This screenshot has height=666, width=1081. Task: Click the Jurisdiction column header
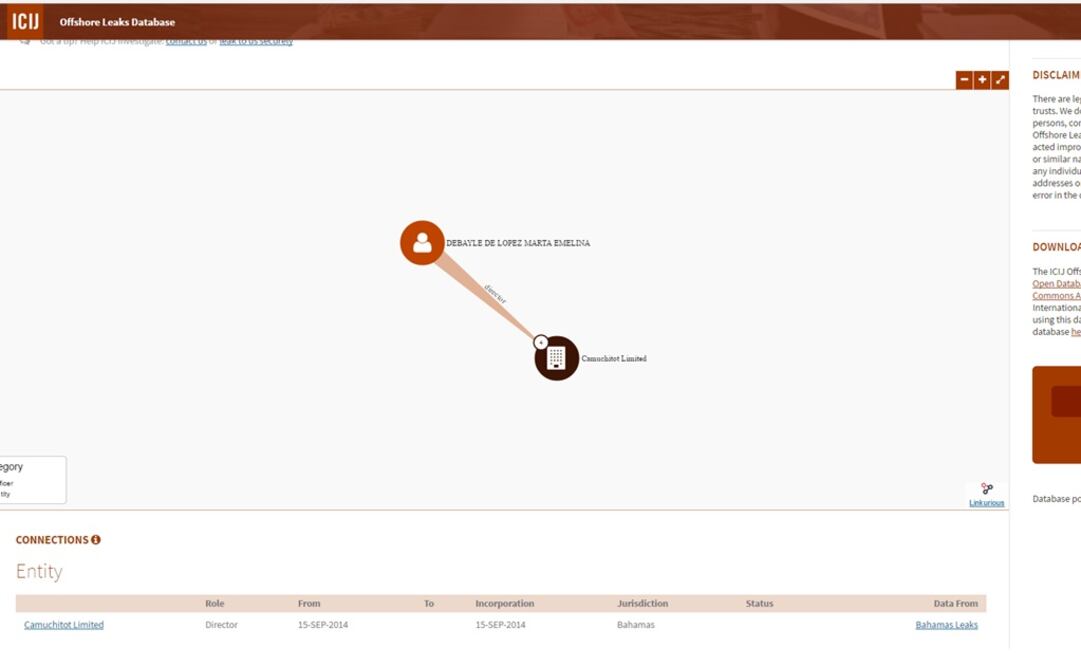(642, 604)
